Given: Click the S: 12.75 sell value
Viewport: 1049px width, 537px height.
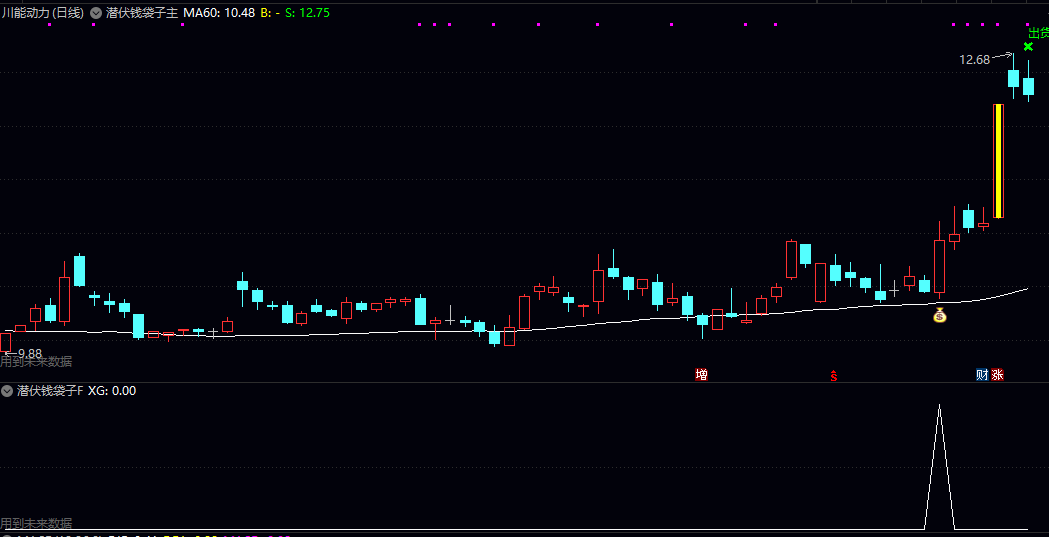Looking at the screenshot, I should point(307,12).
